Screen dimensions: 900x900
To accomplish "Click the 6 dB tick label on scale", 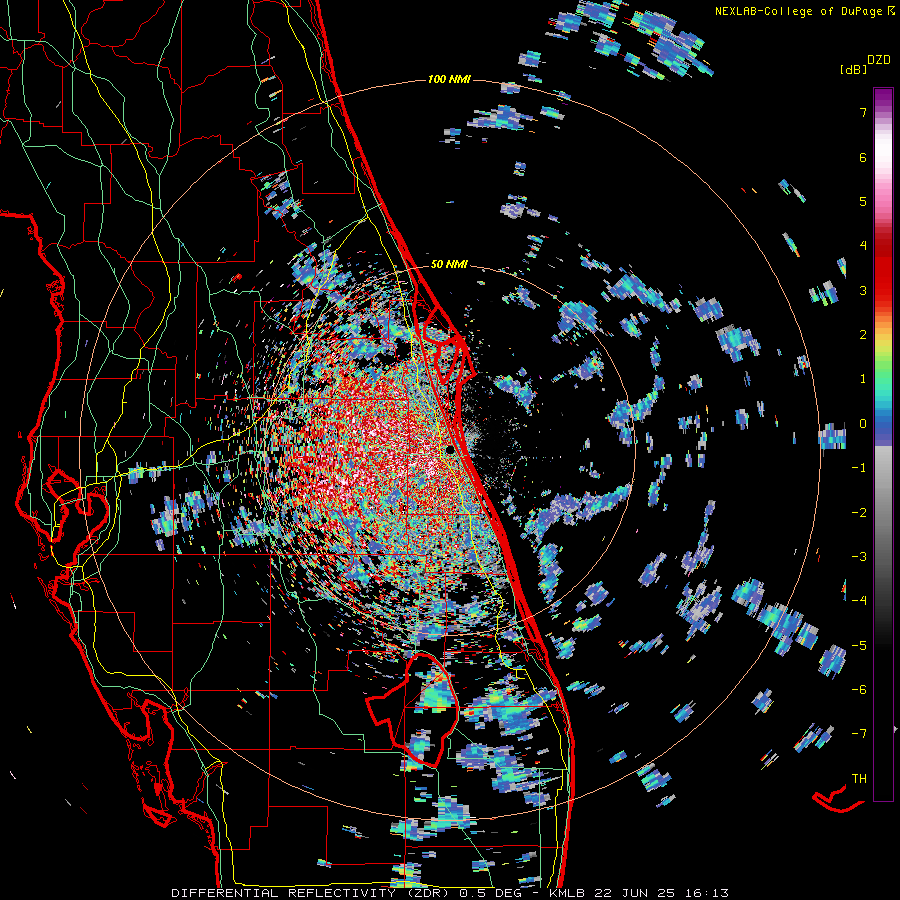I will [863, 157].
